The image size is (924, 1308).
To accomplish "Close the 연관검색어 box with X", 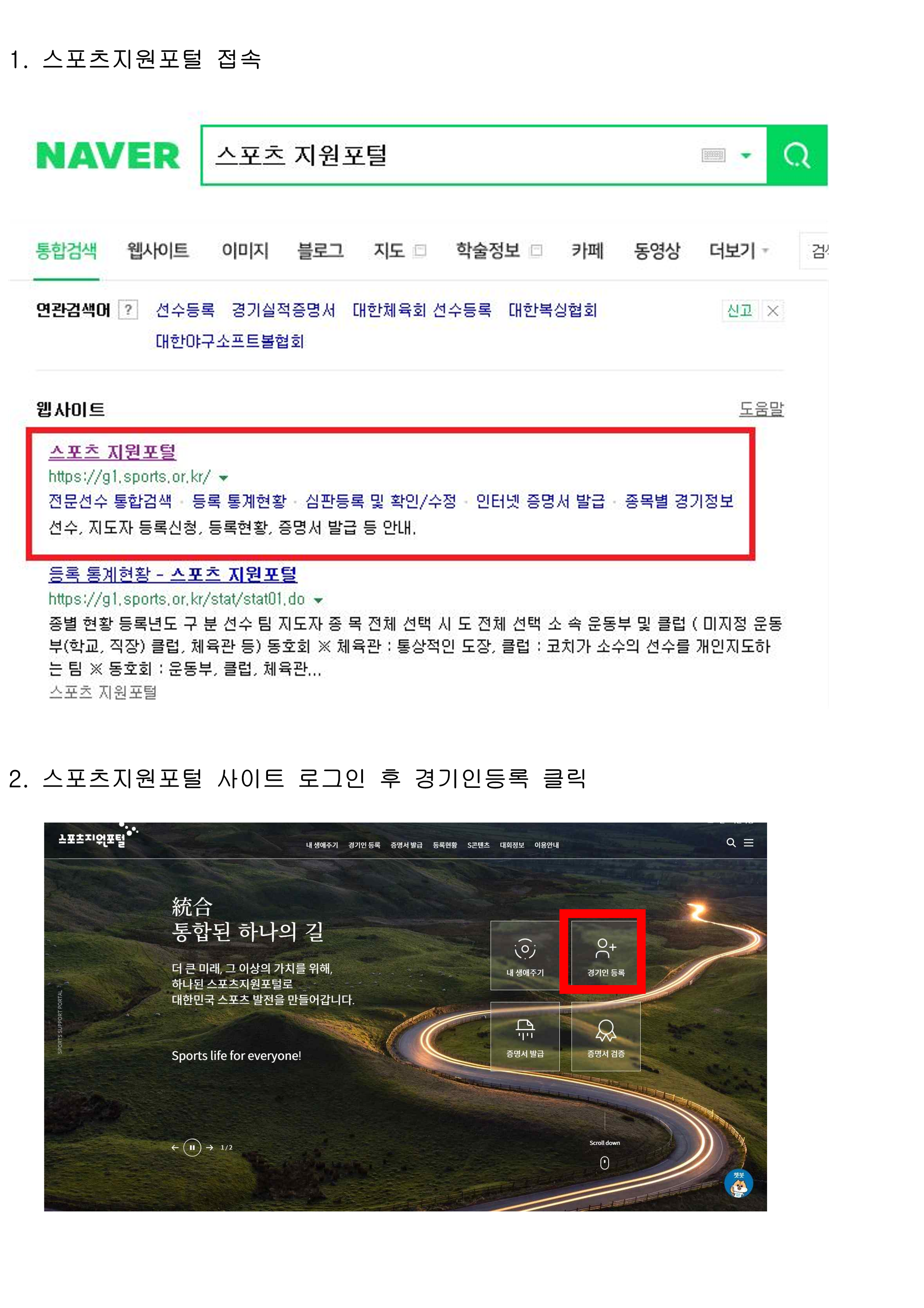I will [x=773, y=311].
